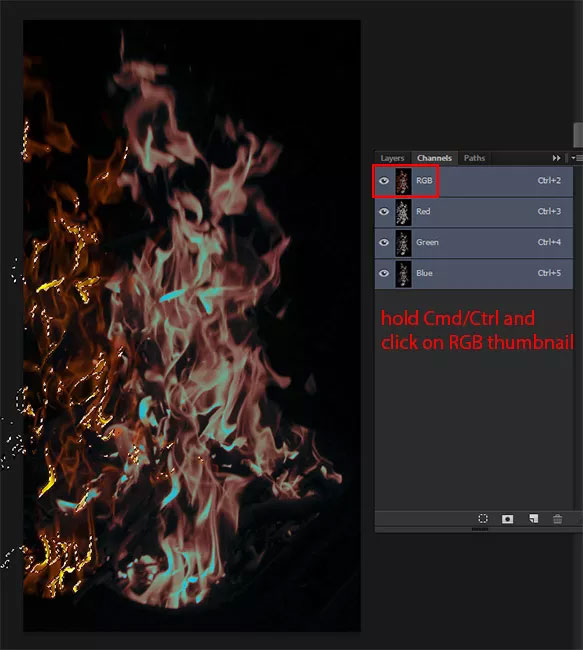This screenshot has width=583, height=650.
Task: Click Save selection as channel icon
Action: pyautogui.click(x=508, y=519)
